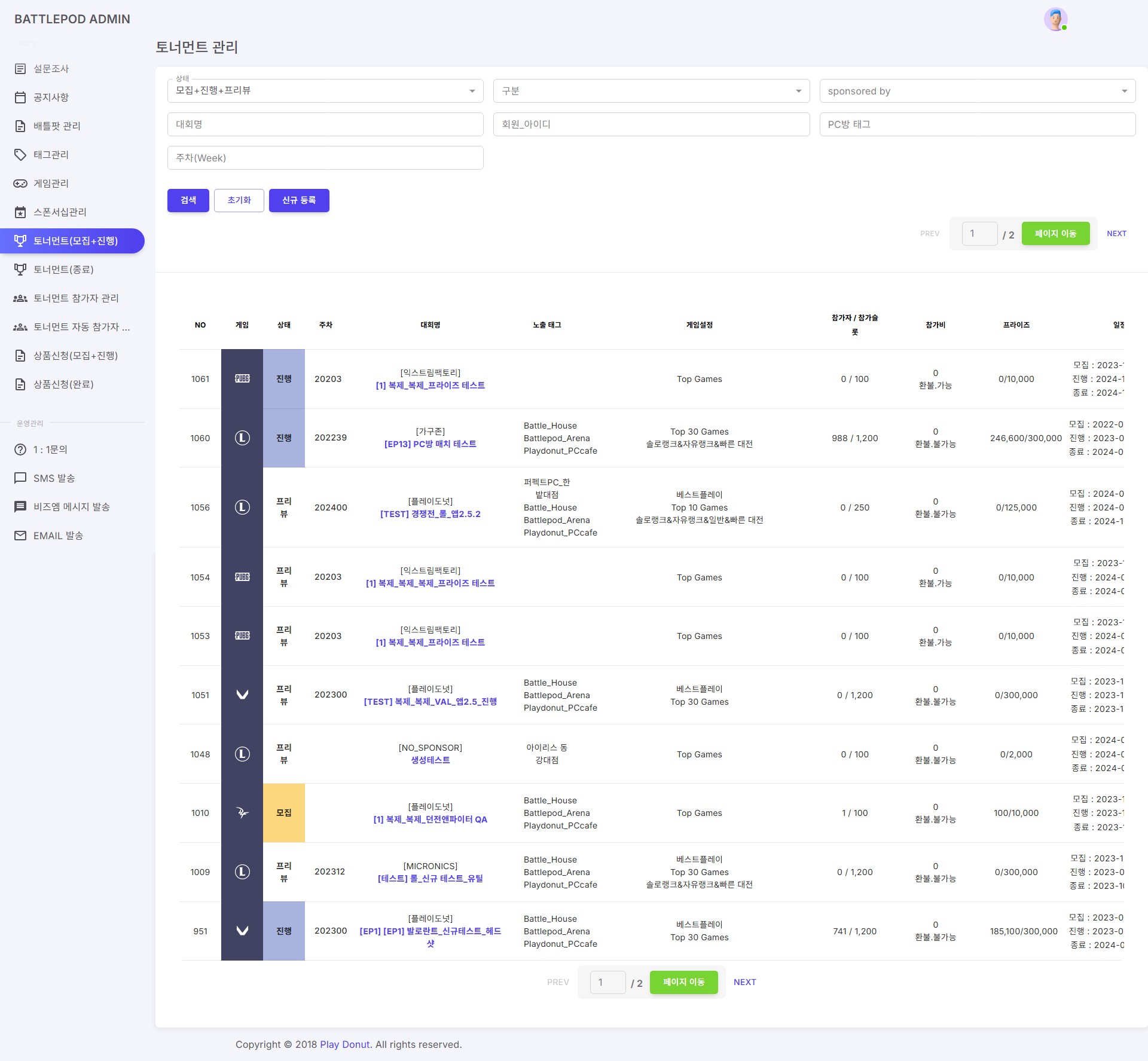Image resolution: width=1148 pixels, height=1061 pixels.
Task: Open game management (게임관리) gamepad icon
Action: point(20,184)
